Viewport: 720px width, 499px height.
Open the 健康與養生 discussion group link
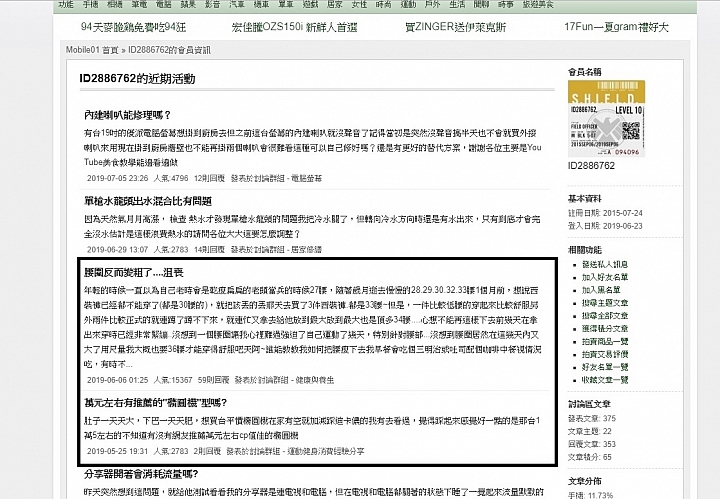tap(315, 380)
